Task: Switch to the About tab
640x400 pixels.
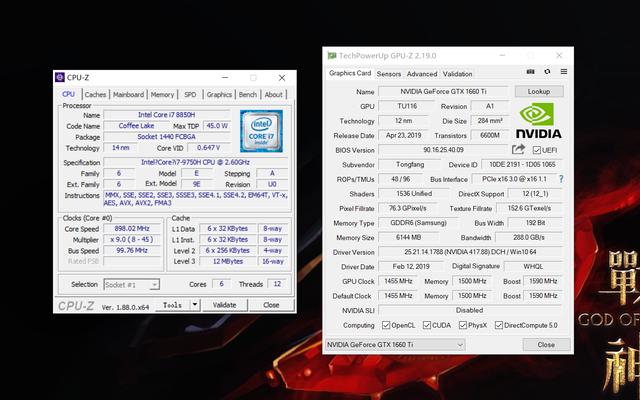Action: tap(273, 94)
